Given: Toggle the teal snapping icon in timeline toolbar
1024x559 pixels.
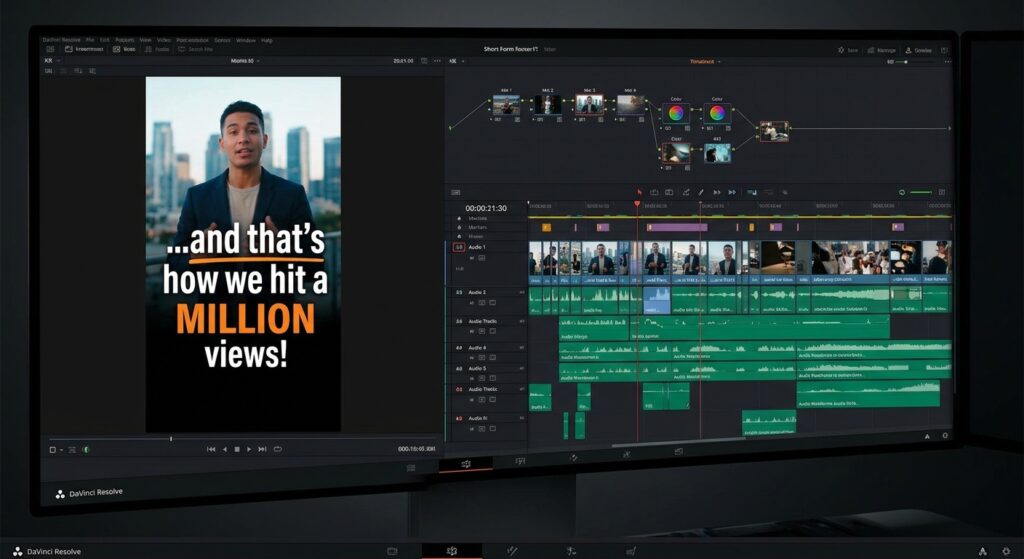Looking at the screenshot, I should click(752, 192).
